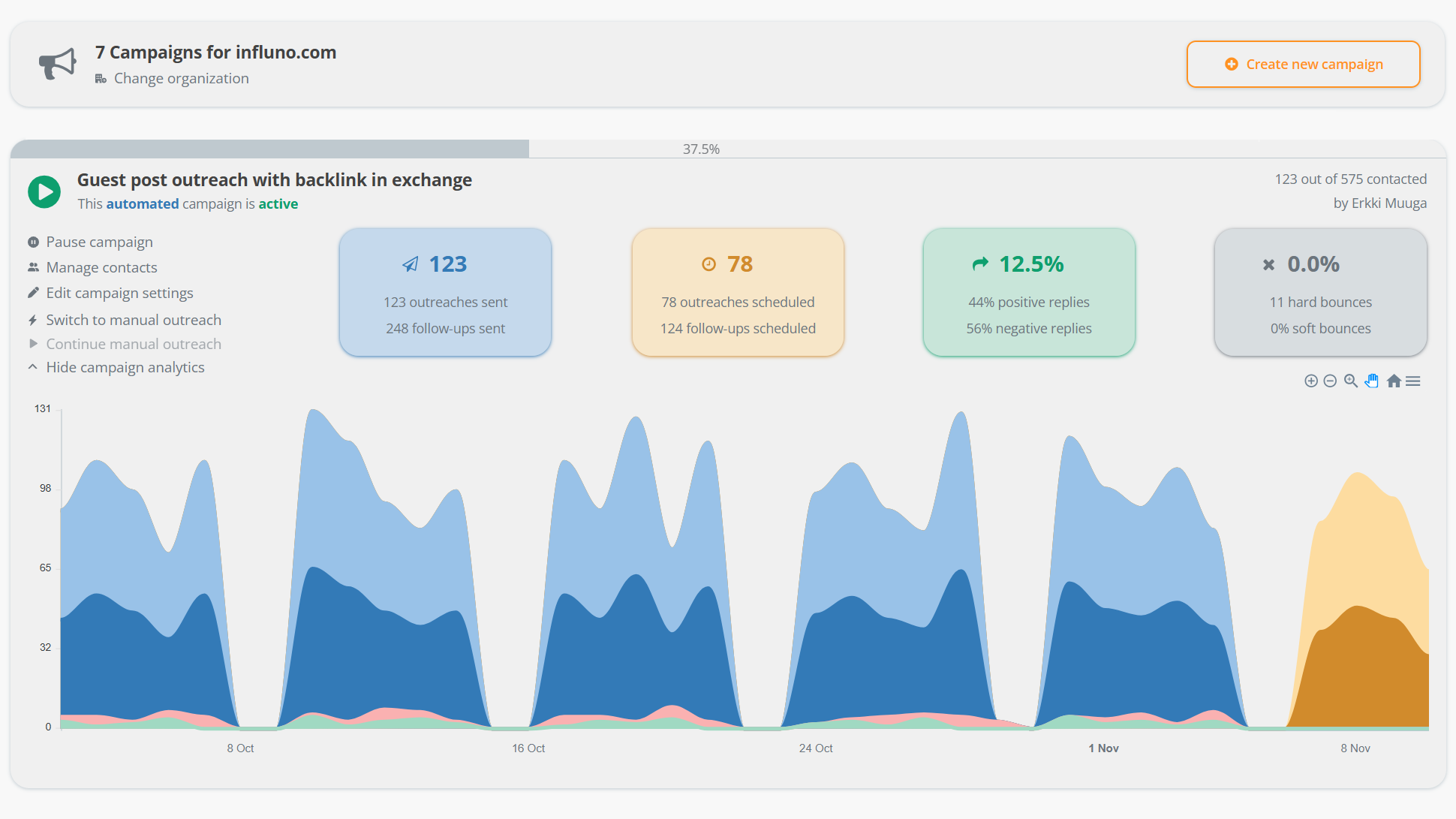The height and width of the screenshot is (819, 1456).
Task: Pause the active campaign
Action: (x=99, y=242)
